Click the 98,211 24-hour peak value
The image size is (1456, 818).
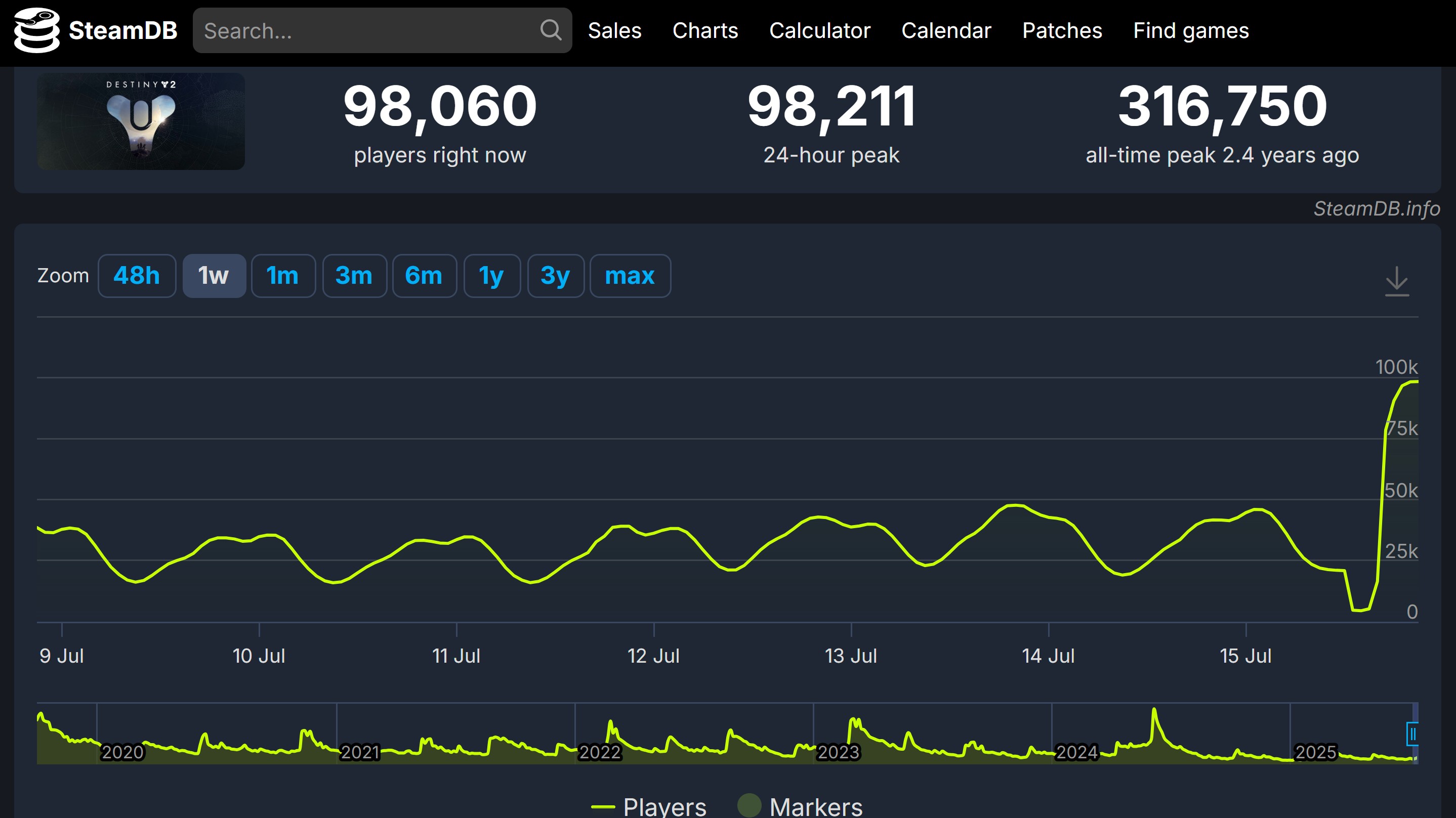pyautogui.click(x=831, y=107)
